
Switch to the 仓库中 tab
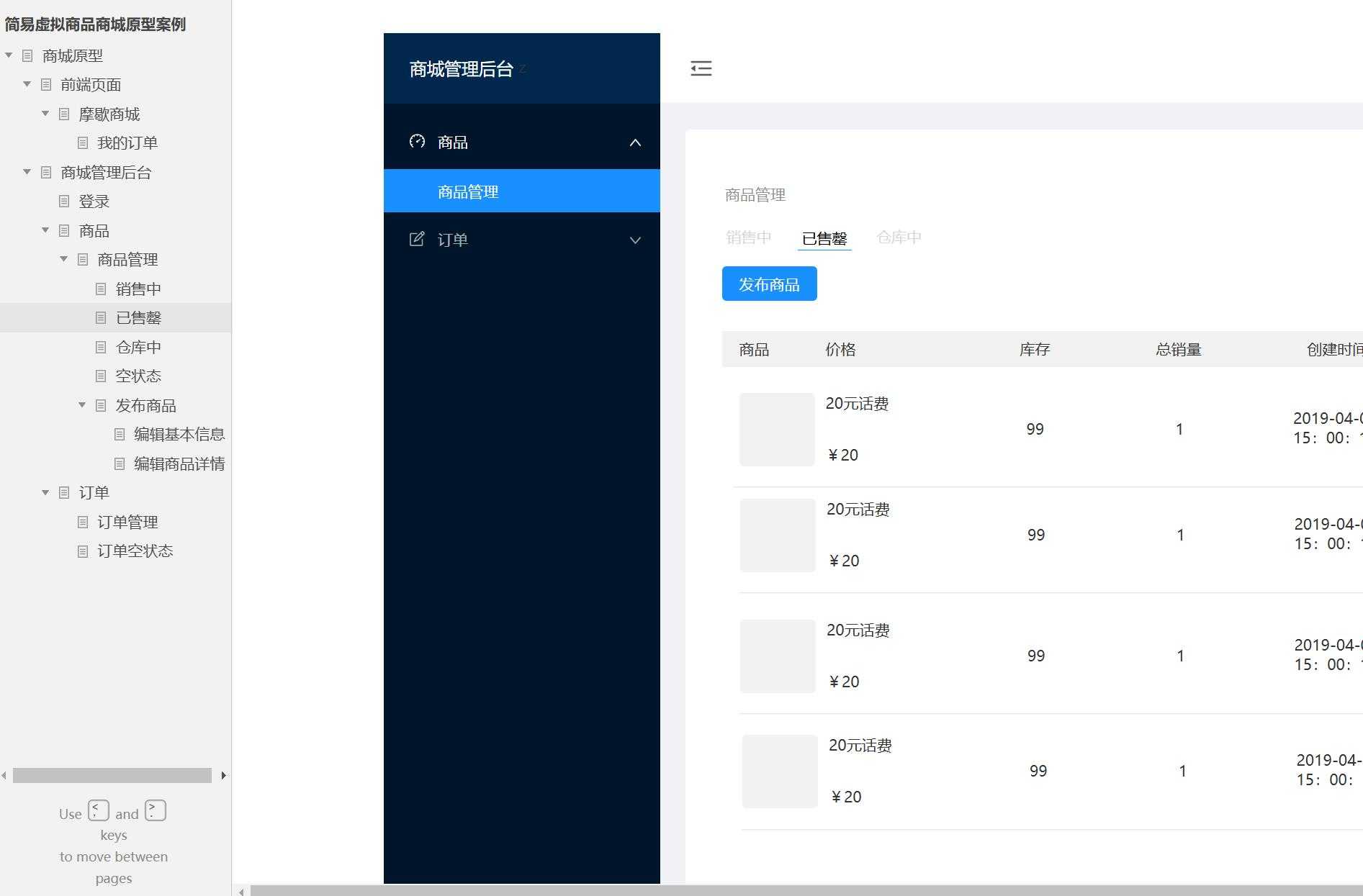click(899, 237)
